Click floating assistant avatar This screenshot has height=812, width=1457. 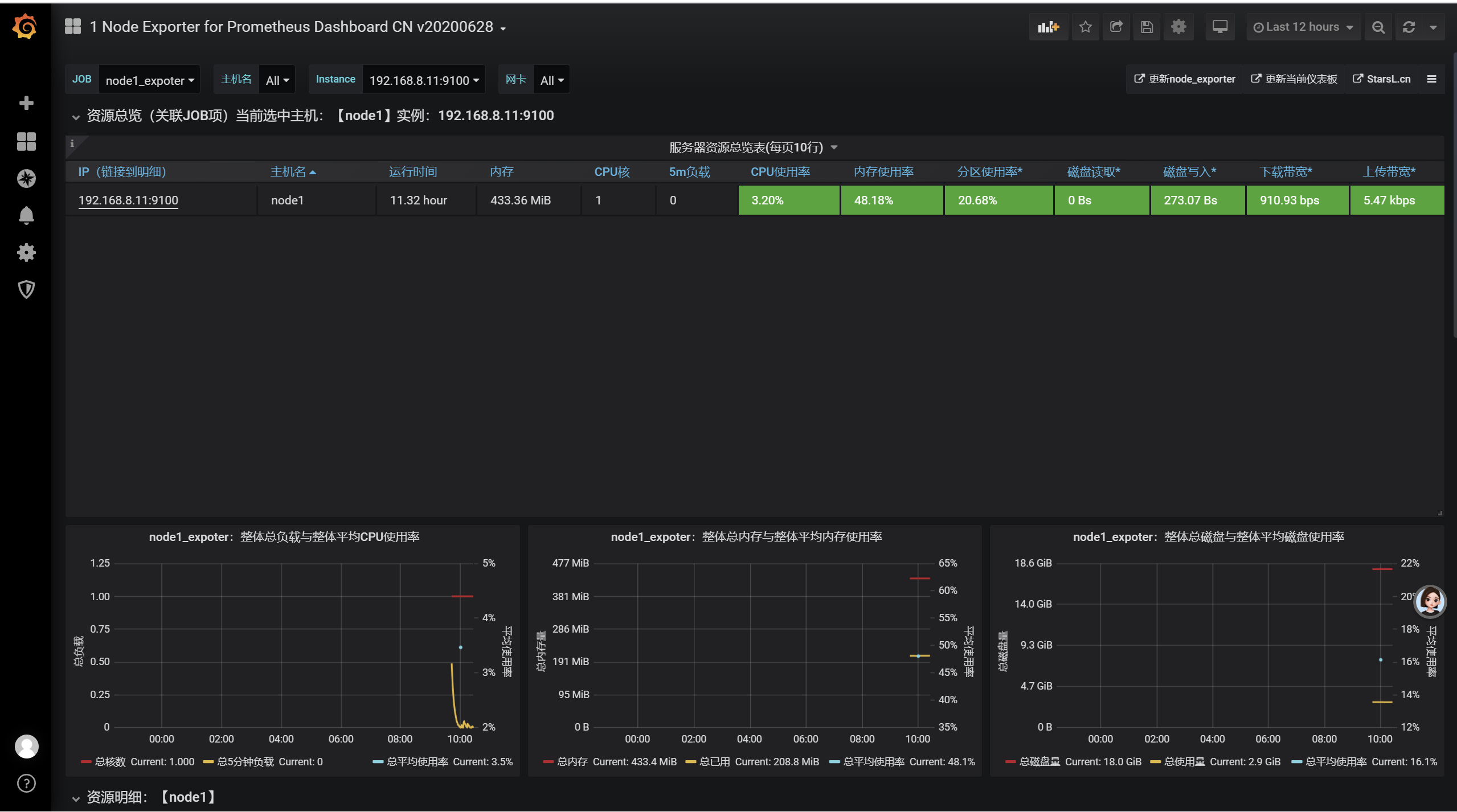(x=1430, y=601)
